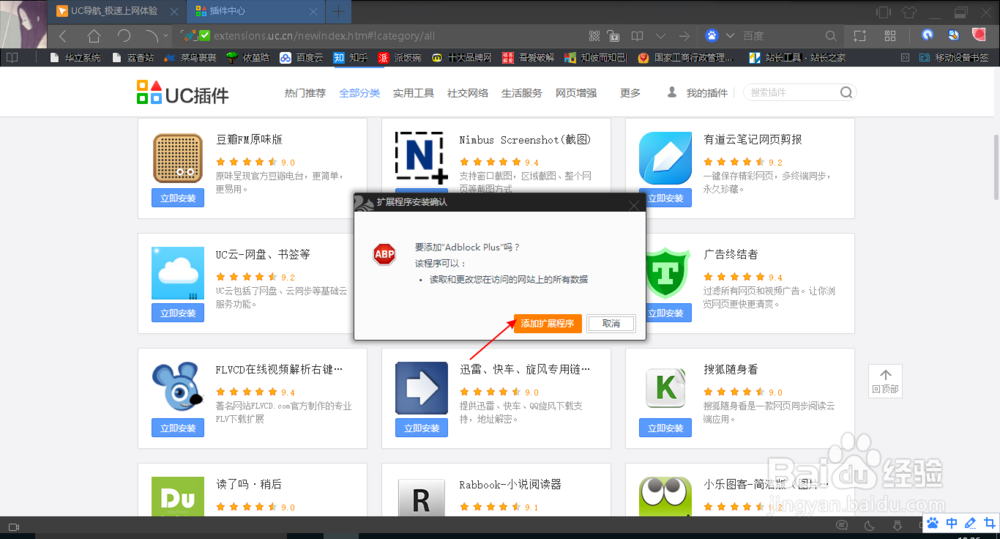Click the UC插件 logo
The image size is (1000, 539).
pos(182,93)
